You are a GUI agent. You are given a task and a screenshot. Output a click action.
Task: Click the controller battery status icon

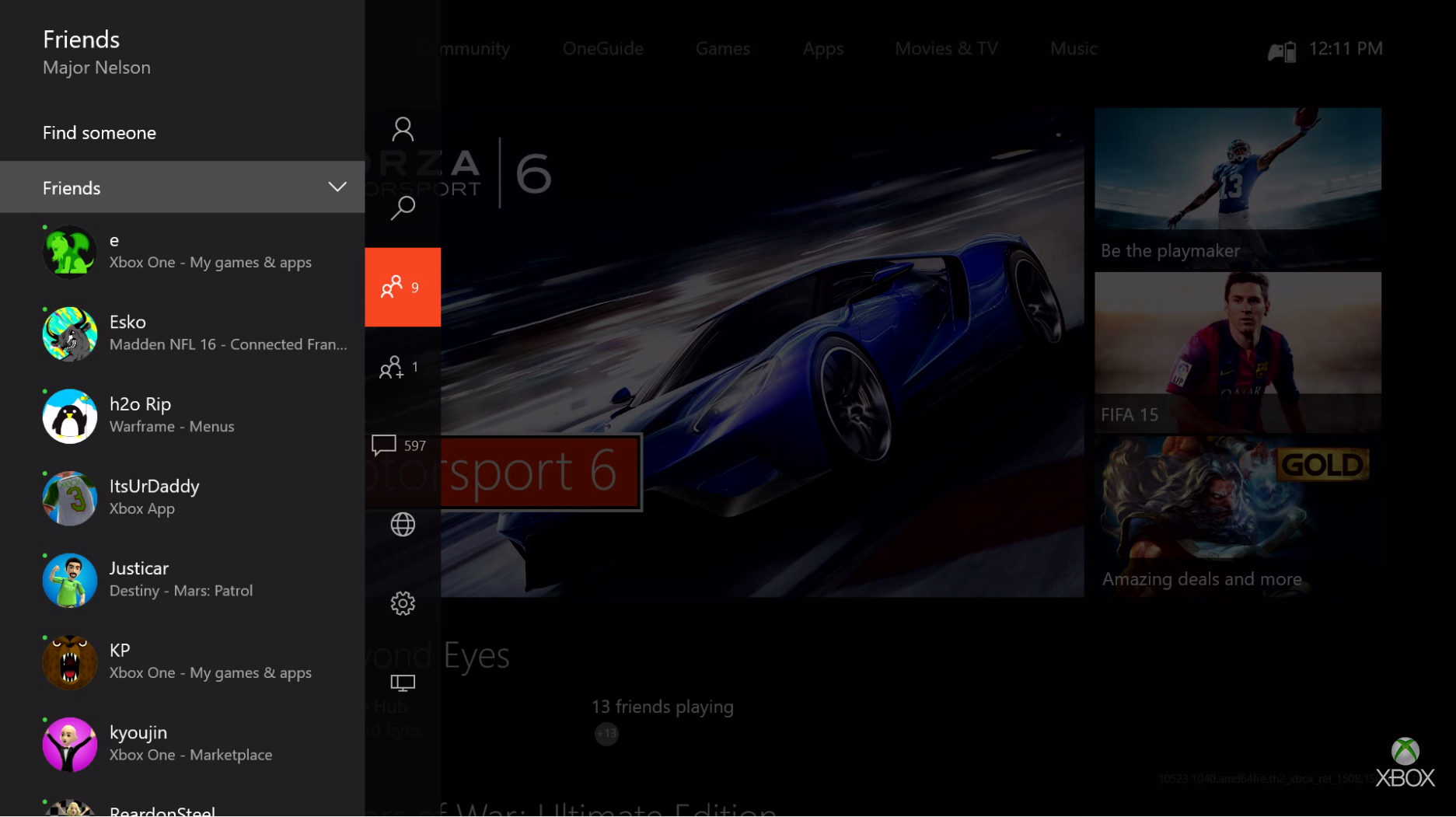[x=1283, y=51]
